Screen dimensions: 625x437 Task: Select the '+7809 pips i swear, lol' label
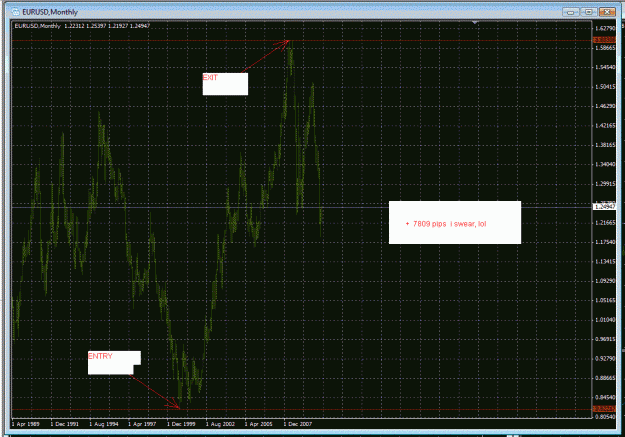tap(446, 224)
